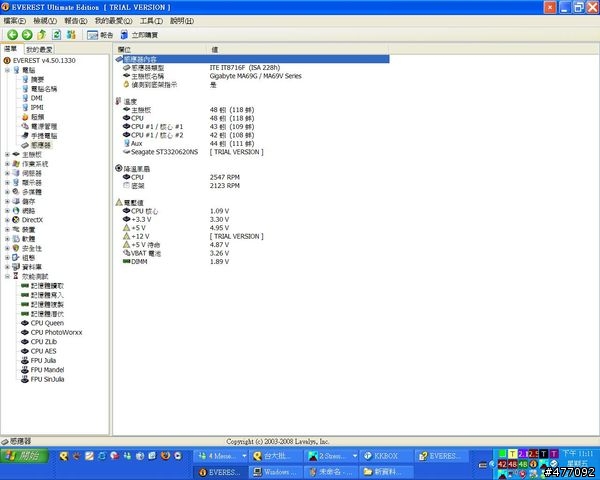Image resolution: width=600 pixels, height=480 pixels.
Task: Open the 報告(R) menu
Action: click(76, 21)
